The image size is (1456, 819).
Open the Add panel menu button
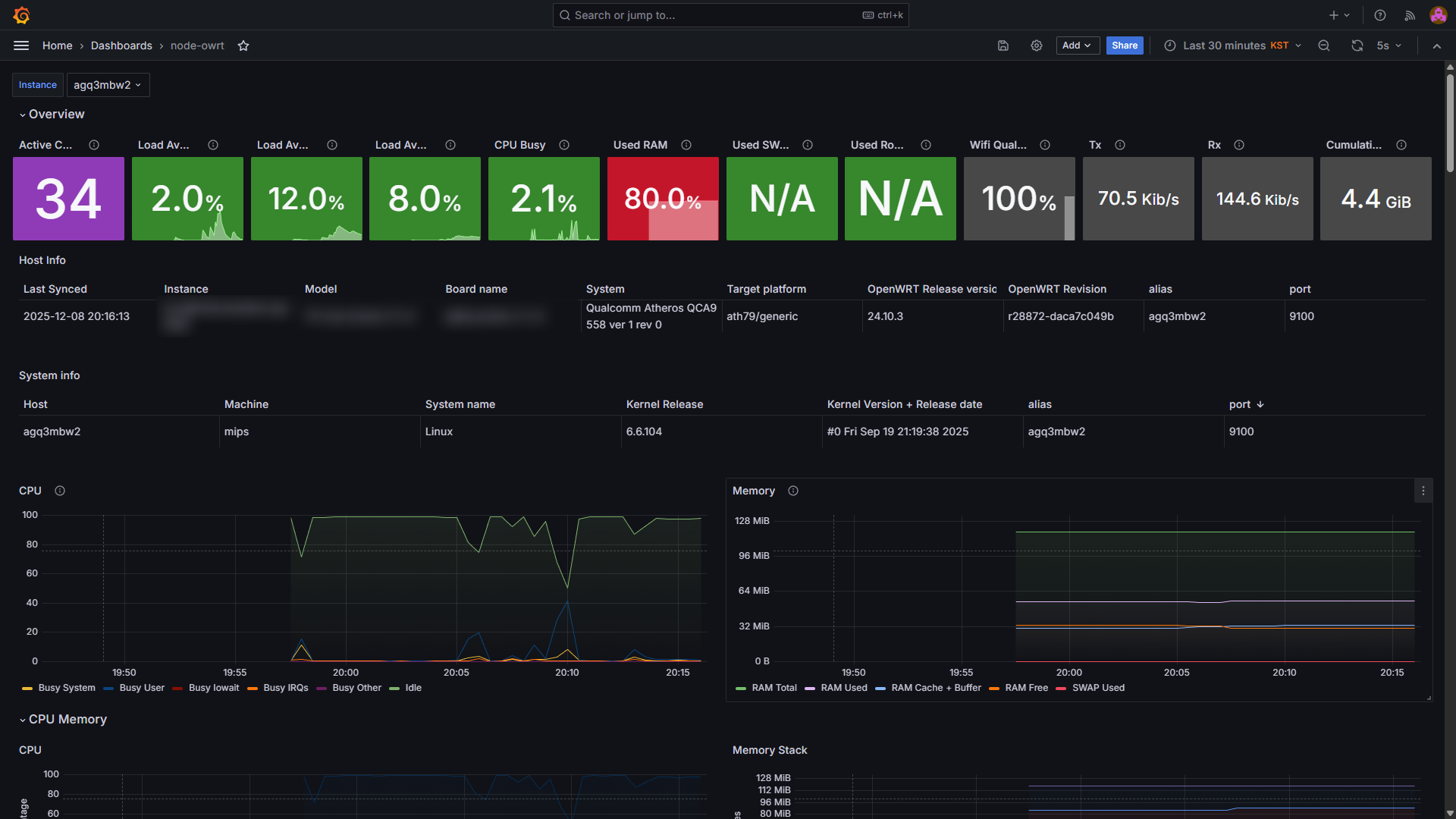[x=1077, y=45]
